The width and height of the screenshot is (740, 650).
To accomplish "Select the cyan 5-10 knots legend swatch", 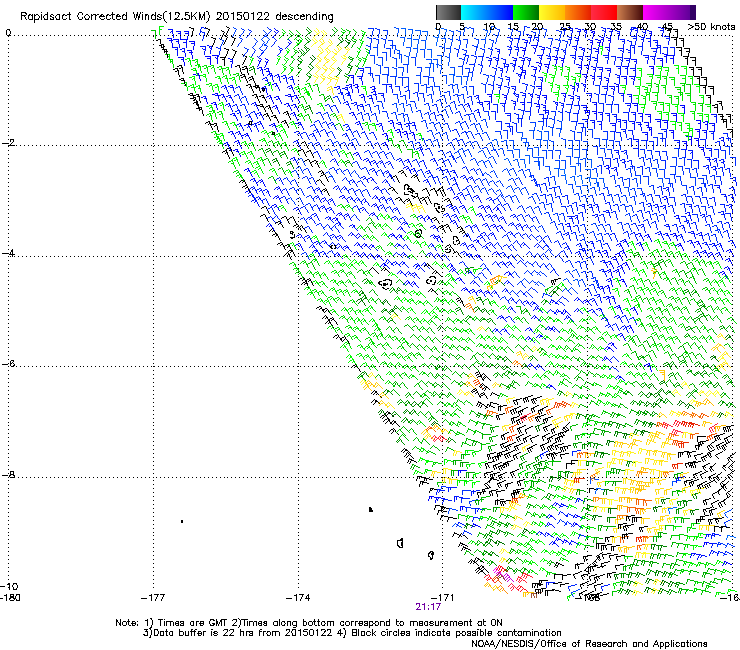I will (x=474, y=12).
